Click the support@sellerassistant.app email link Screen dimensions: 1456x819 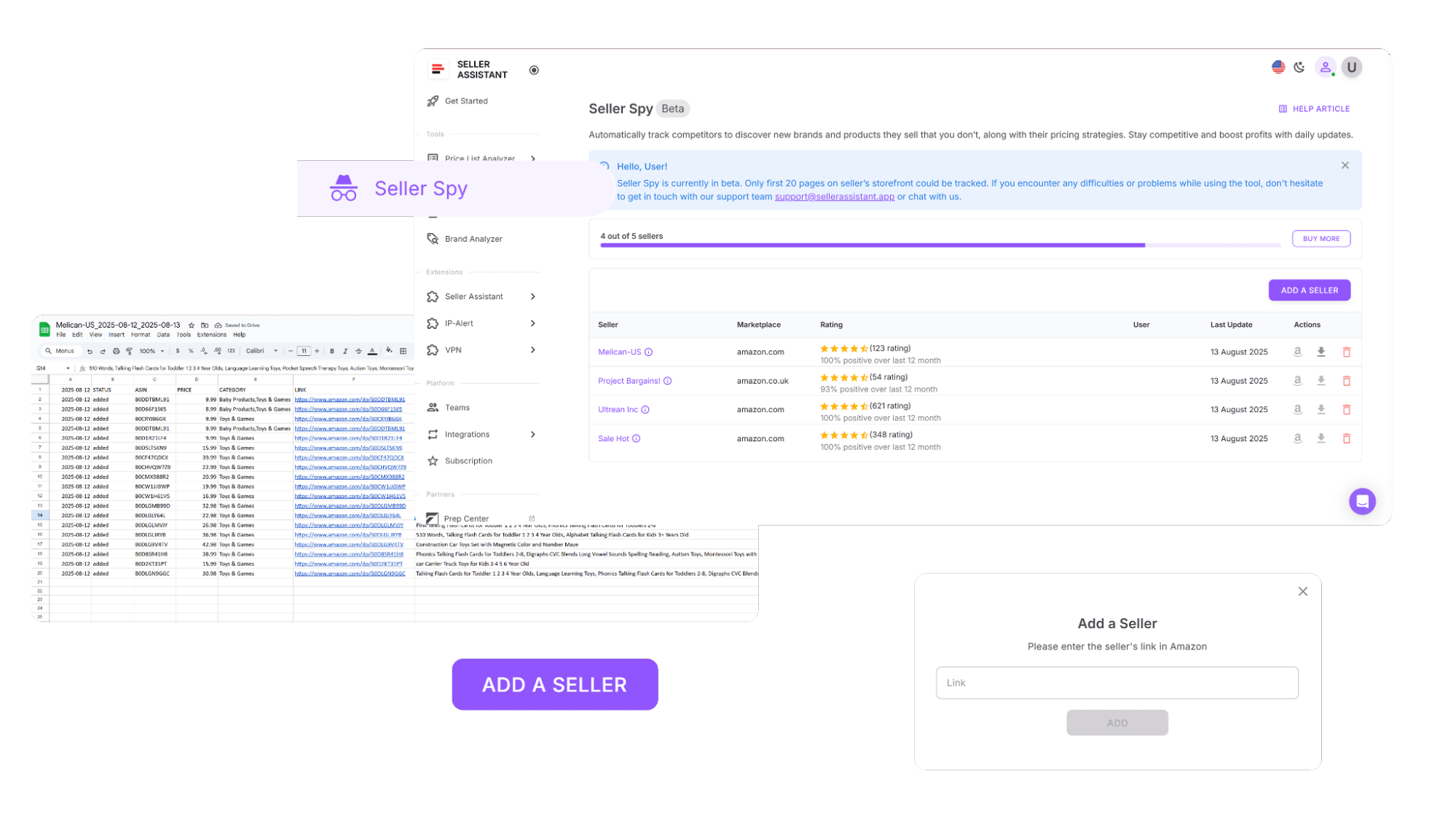[x=834, y=197]
